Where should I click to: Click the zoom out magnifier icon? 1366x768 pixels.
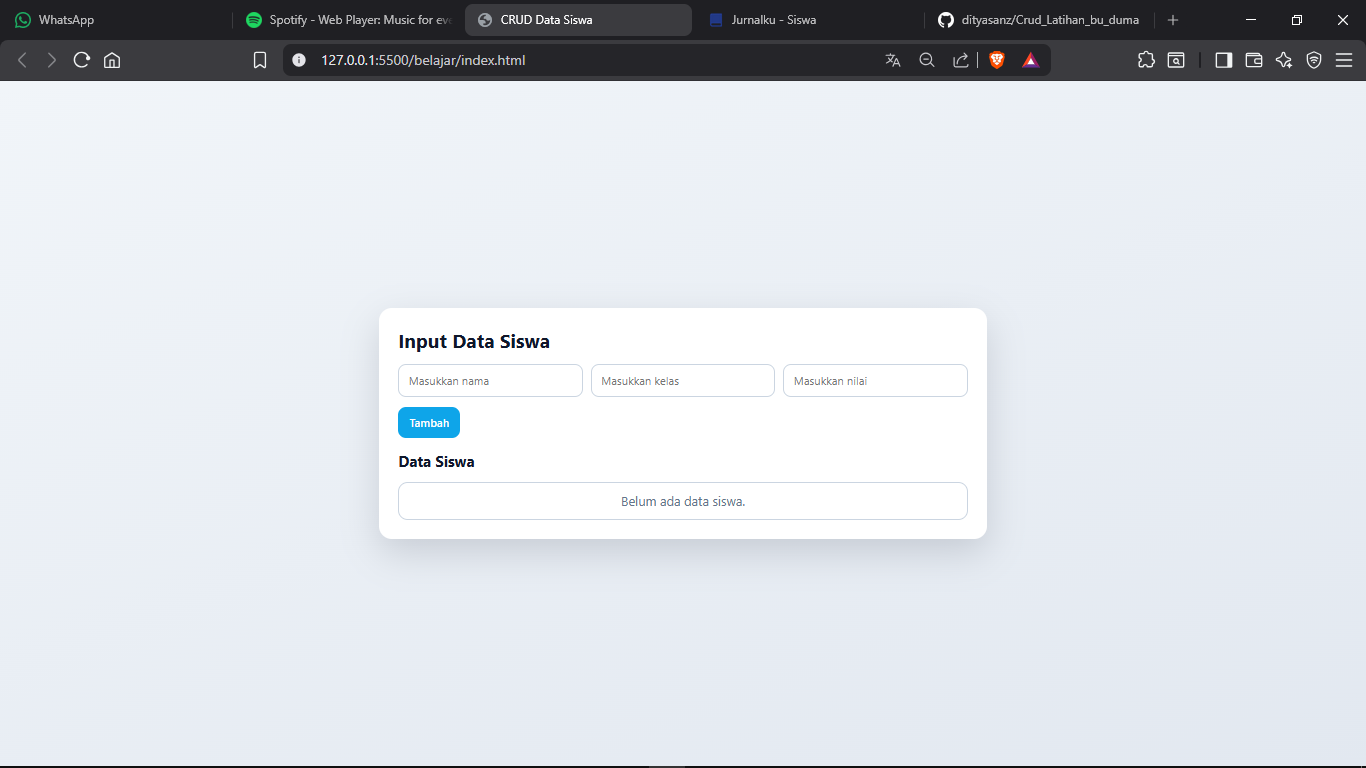click(x=927, y=60)
